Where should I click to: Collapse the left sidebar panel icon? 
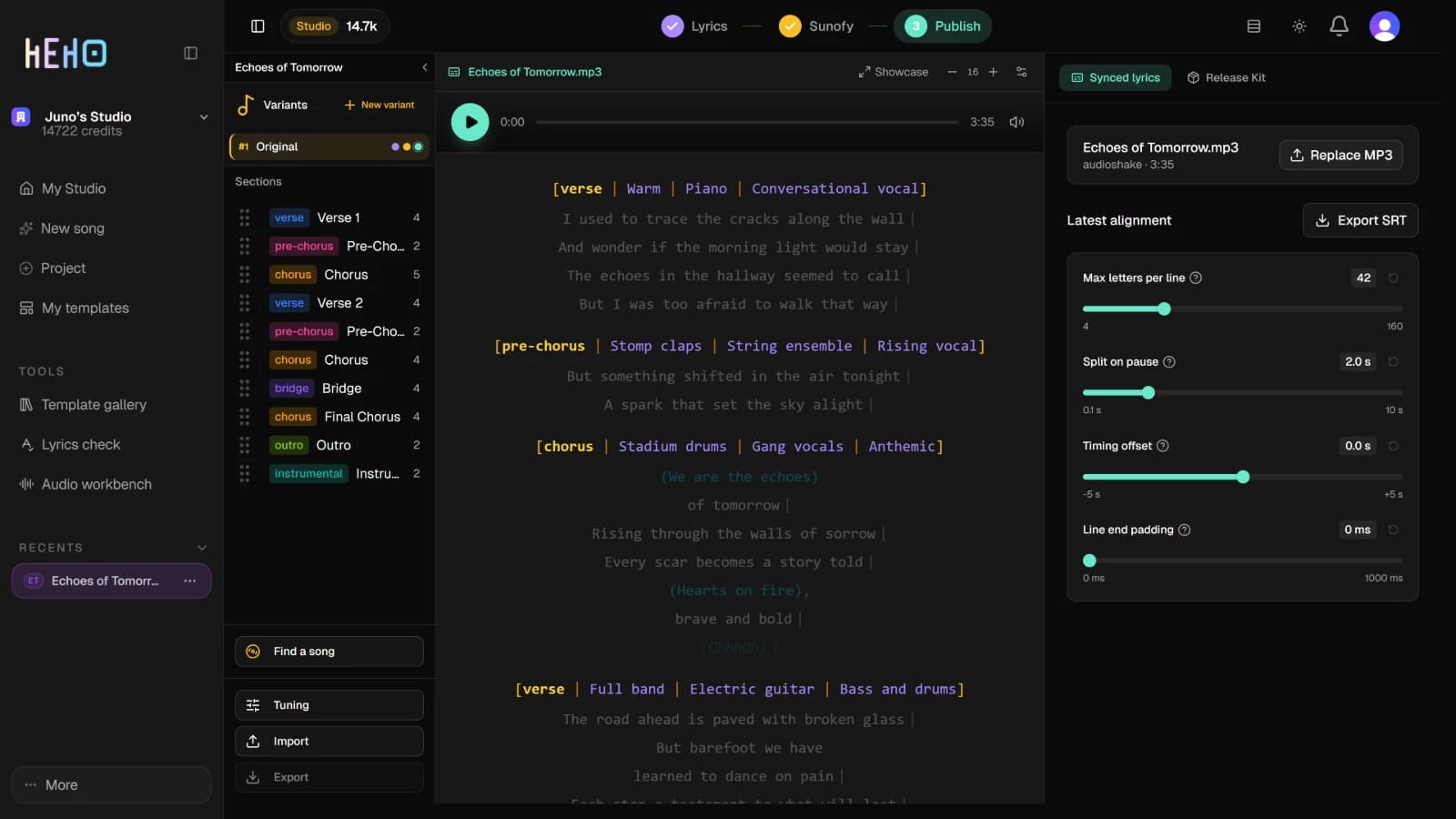(190, 53)
